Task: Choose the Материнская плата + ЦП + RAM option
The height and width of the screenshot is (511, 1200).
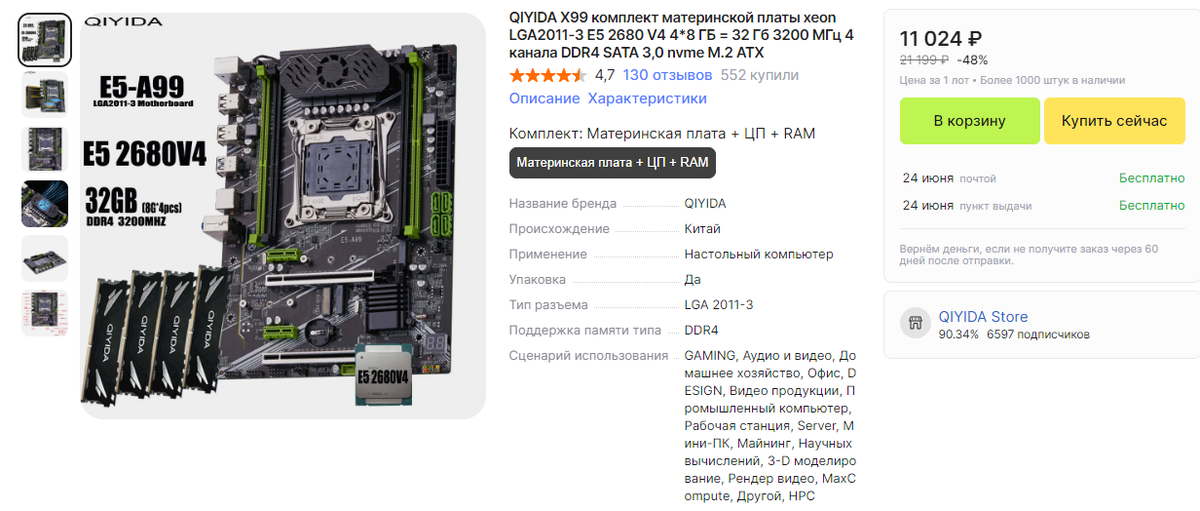Action: click(x=612, y=163)
